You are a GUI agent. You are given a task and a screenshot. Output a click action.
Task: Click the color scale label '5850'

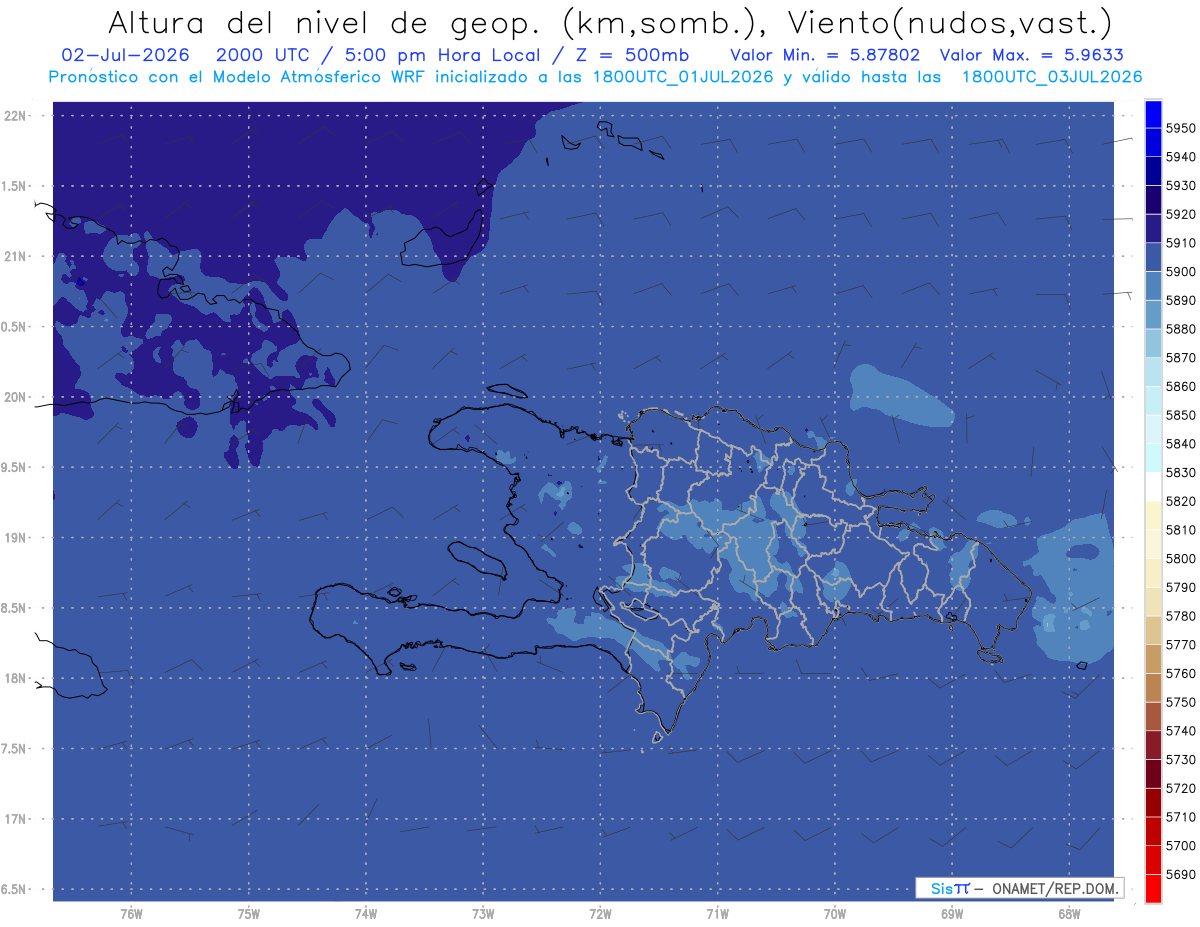[1180, 415]
